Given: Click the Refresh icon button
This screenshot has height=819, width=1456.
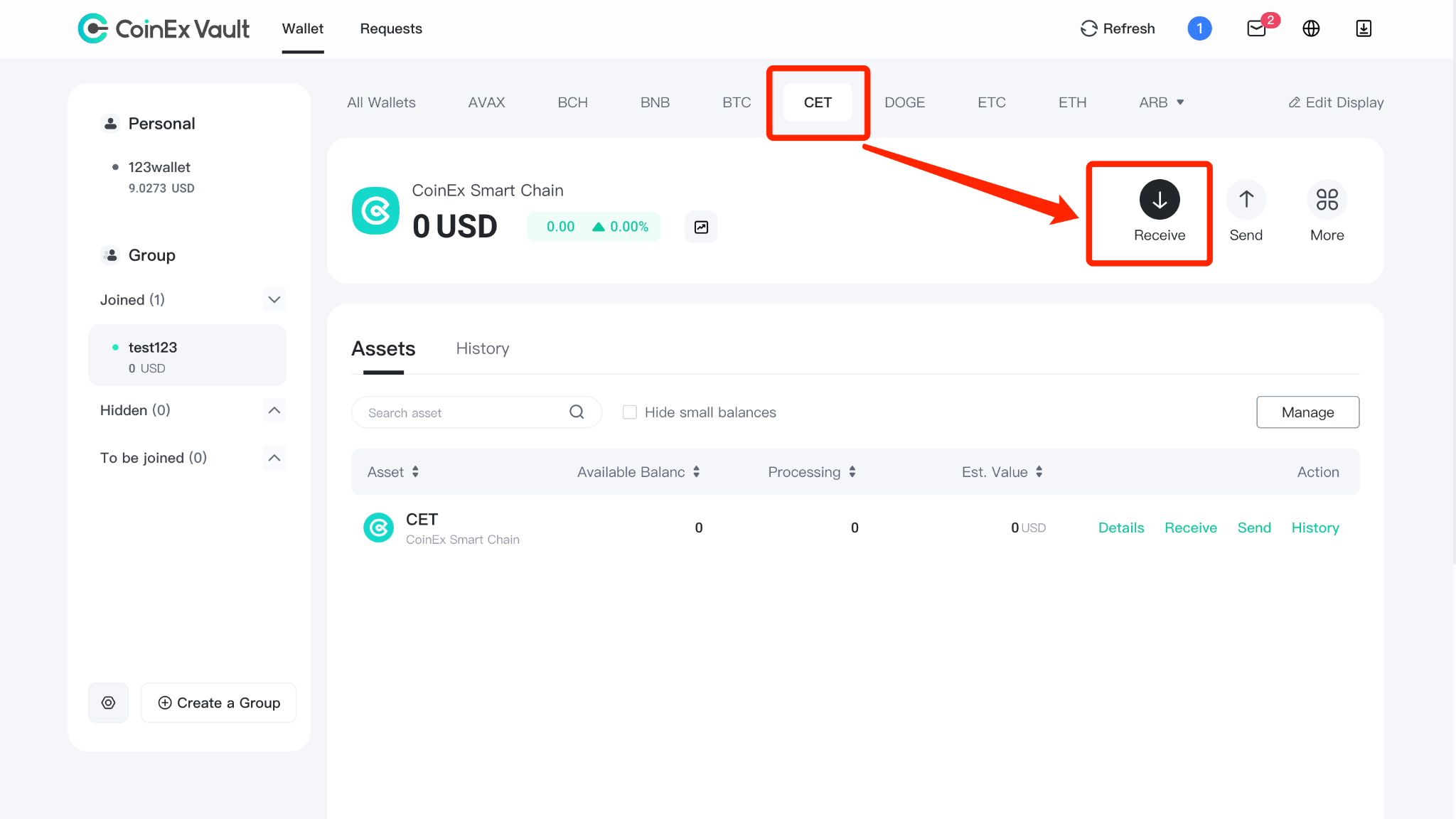Looking at the screenshot, I should (1088, 28).
